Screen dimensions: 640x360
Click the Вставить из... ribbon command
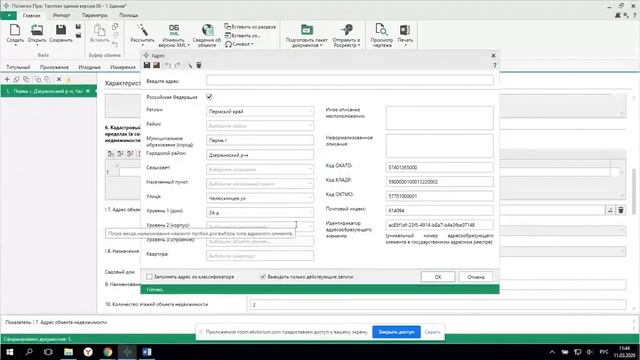tap(243, 36)
